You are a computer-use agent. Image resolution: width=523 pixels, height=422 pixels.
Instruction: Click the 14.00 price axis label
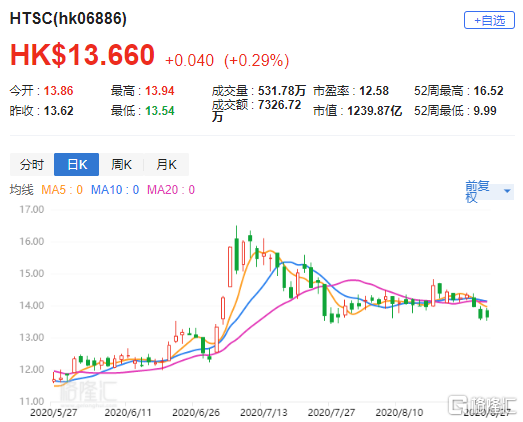click(32, 306)
